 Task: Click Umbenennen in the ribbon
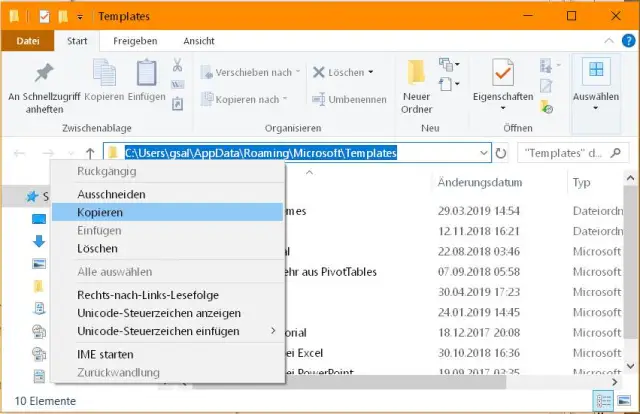click(349, 99)
